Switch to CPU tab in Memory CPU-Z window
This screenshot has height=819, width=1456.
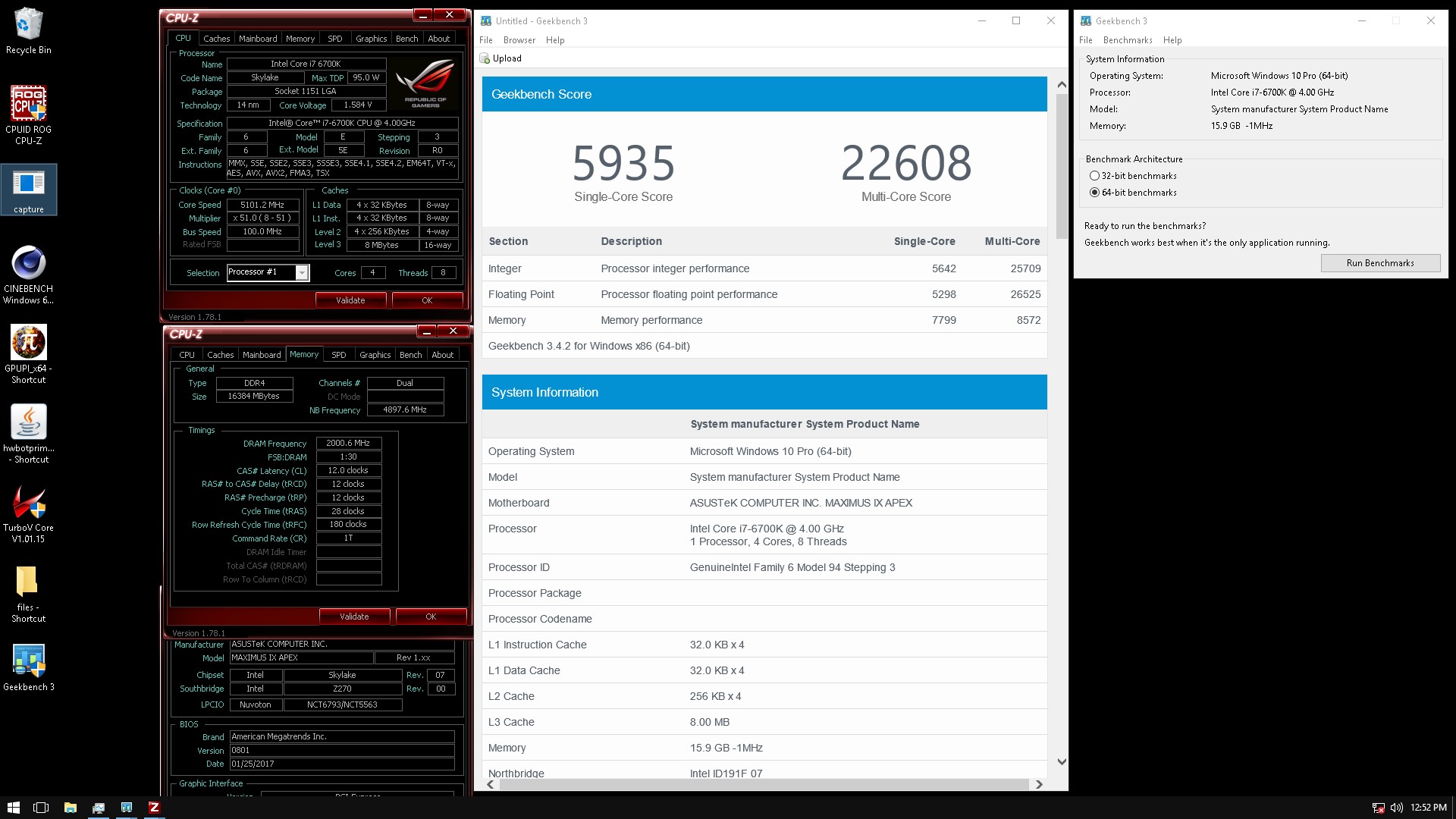pos(187,355)
